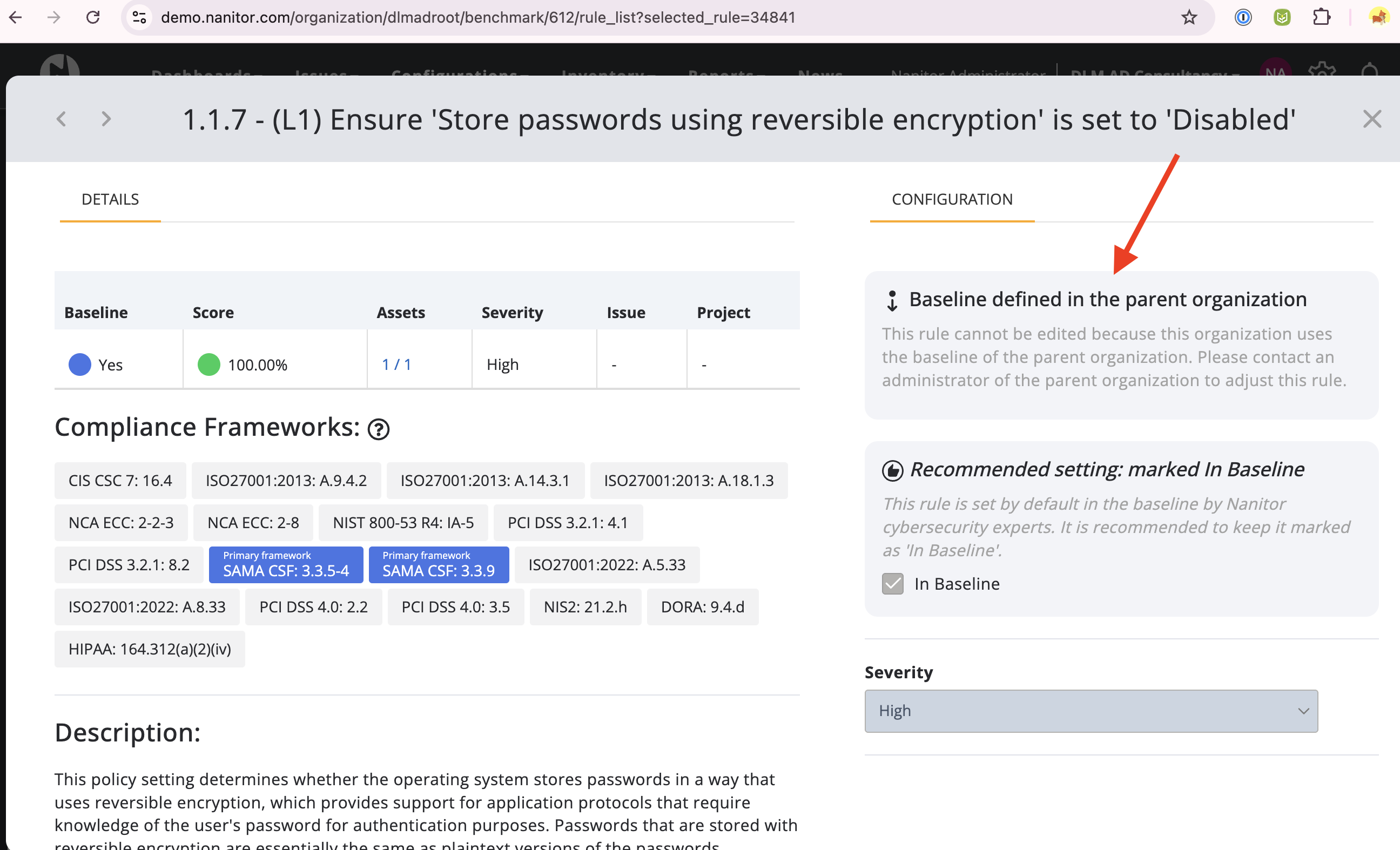Switch to the CONFIGURATION tab

pos(952,199)
